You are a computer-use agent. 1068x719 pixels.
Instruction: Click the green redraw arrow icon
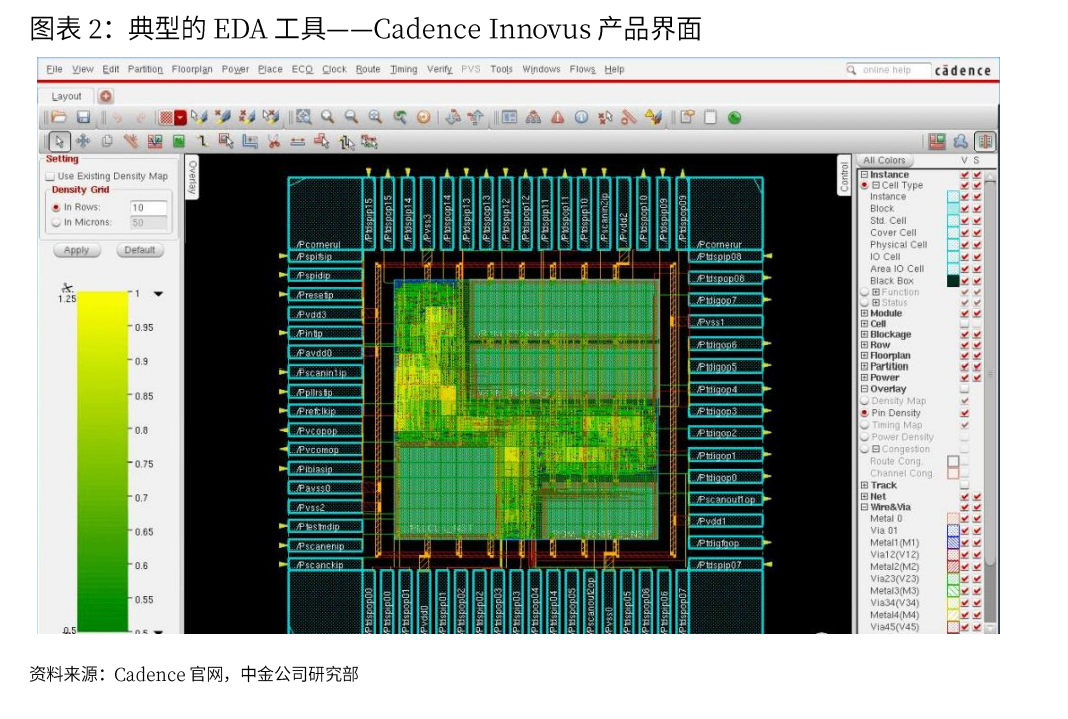point(400,117)
